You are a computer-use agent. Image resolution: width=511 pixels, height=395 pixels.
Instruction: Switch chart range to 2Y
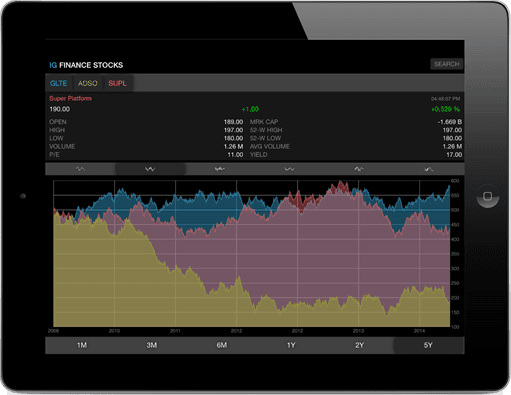[x=359, y=345]
